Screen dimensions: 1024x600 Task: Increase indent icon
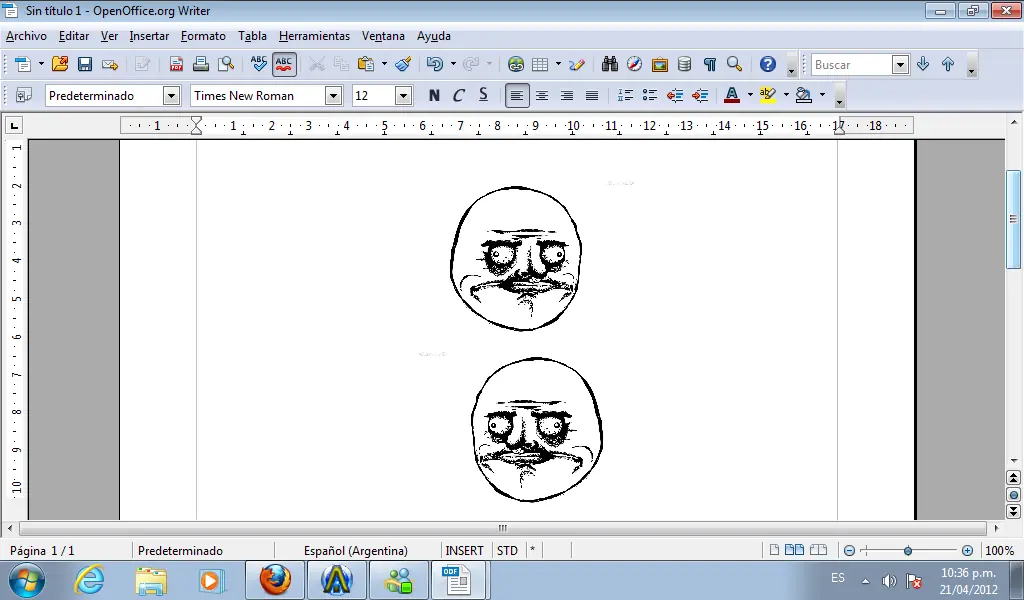(700, 95)
